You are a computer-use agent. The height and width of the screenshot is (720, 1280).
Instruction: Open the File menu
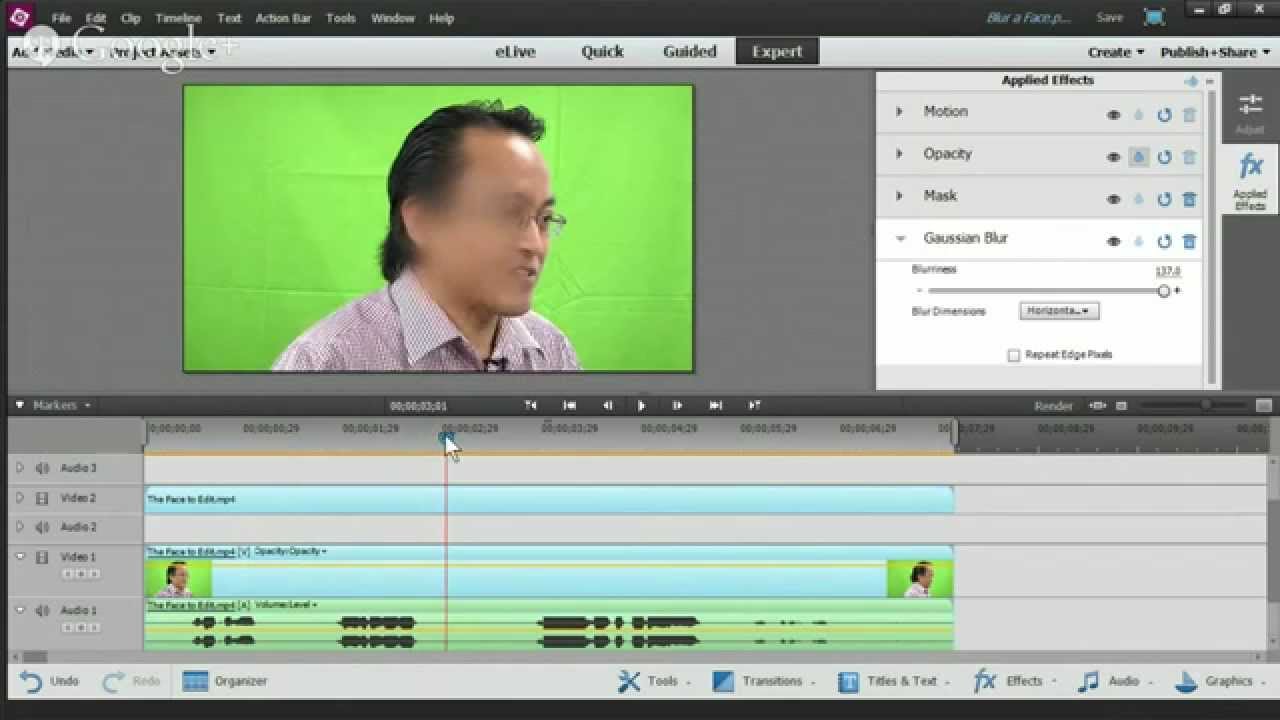click(61, 18)
